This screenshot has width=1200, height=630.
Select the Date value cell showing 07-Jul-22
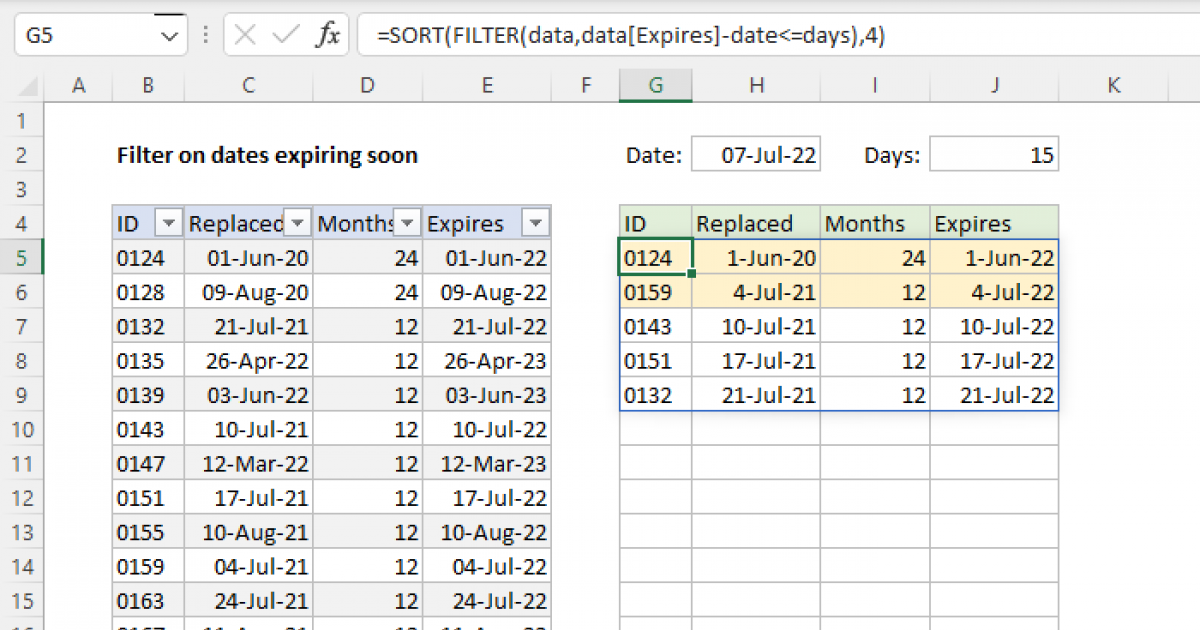click(x=756, y=154)
